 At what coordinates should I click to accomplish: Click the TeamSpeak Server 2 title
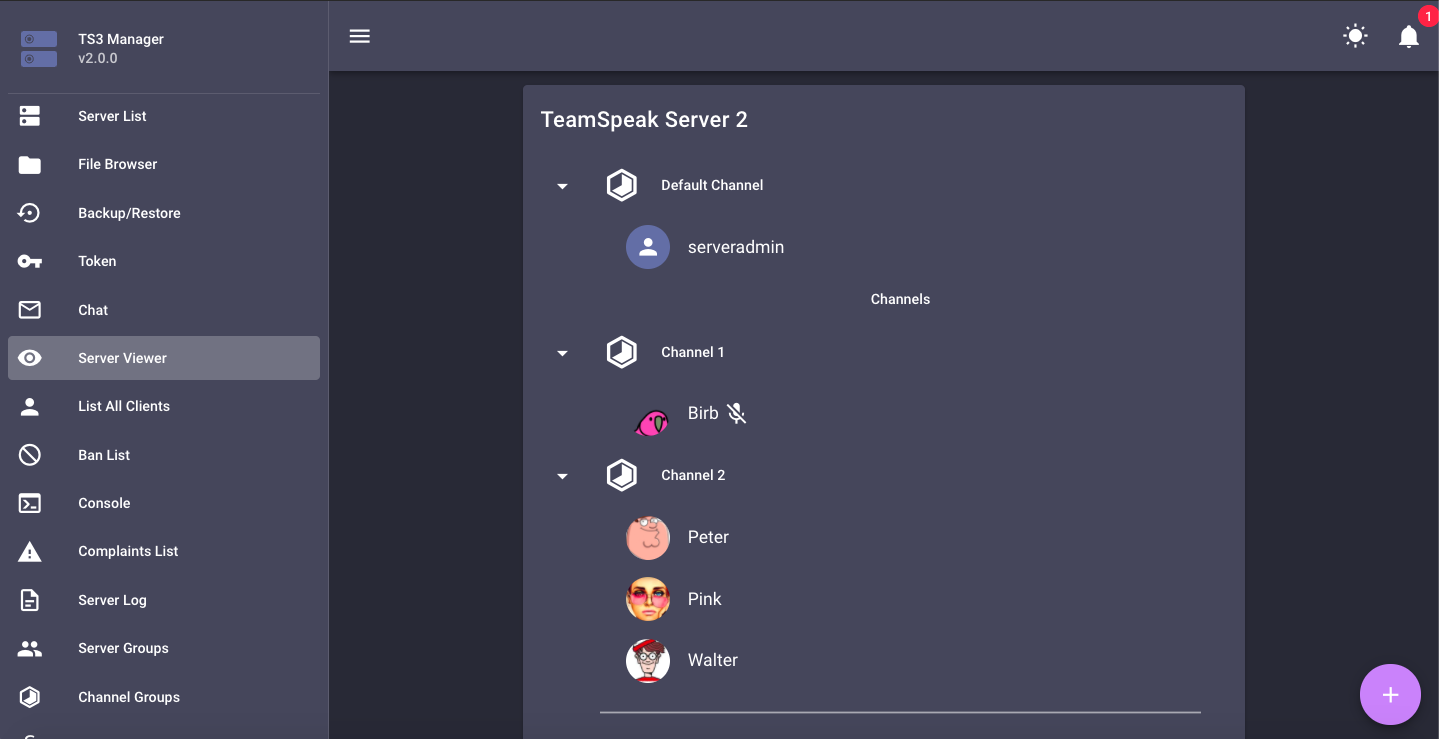[644, 120]
